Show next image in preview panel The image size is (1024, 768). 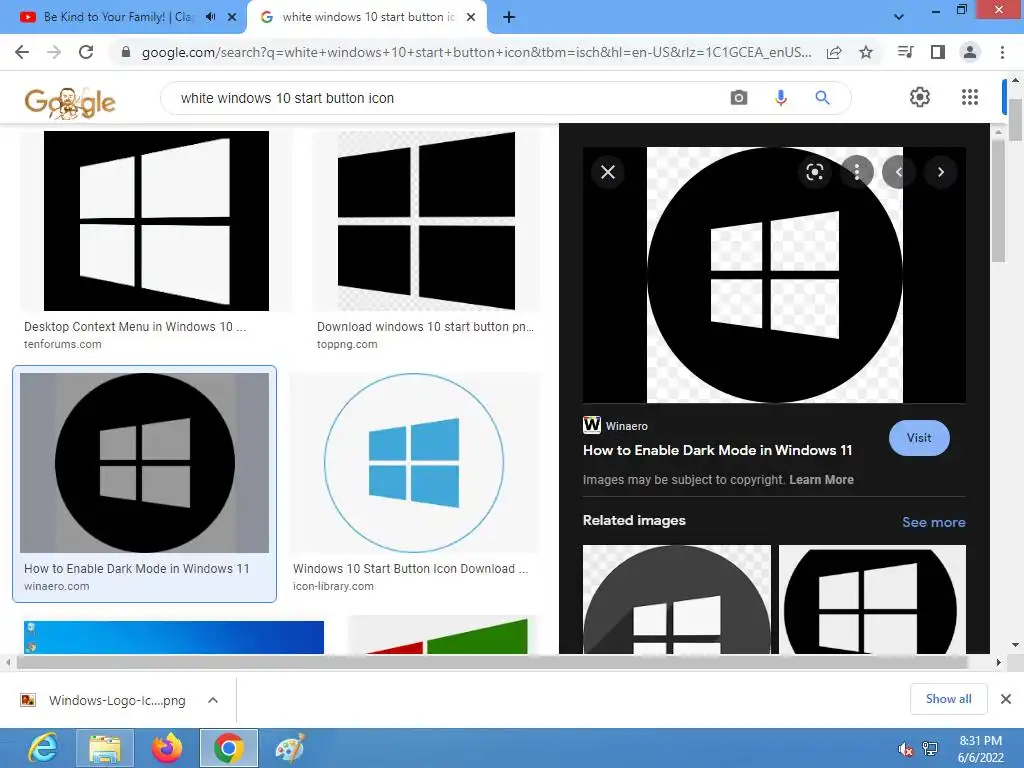(940, 172)
